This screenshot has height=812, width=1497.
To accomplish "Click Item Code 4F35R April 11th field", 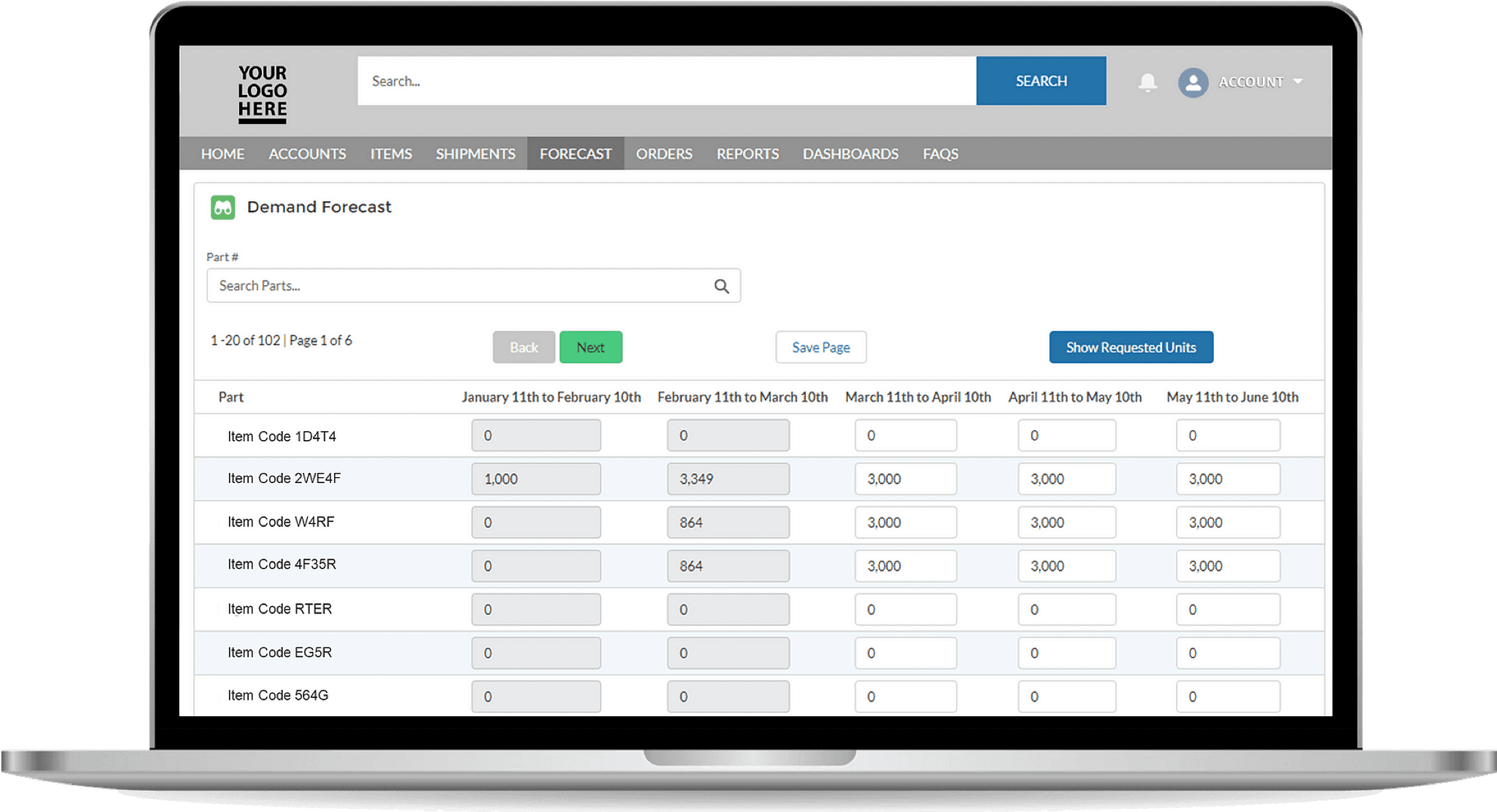I will click(x=1067, y=566).
